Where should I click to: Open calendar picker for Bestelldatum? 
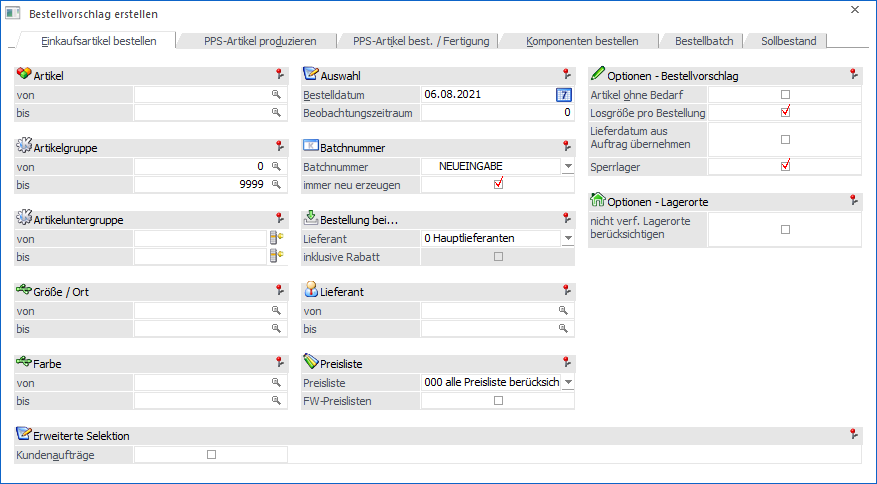[564, 95]
